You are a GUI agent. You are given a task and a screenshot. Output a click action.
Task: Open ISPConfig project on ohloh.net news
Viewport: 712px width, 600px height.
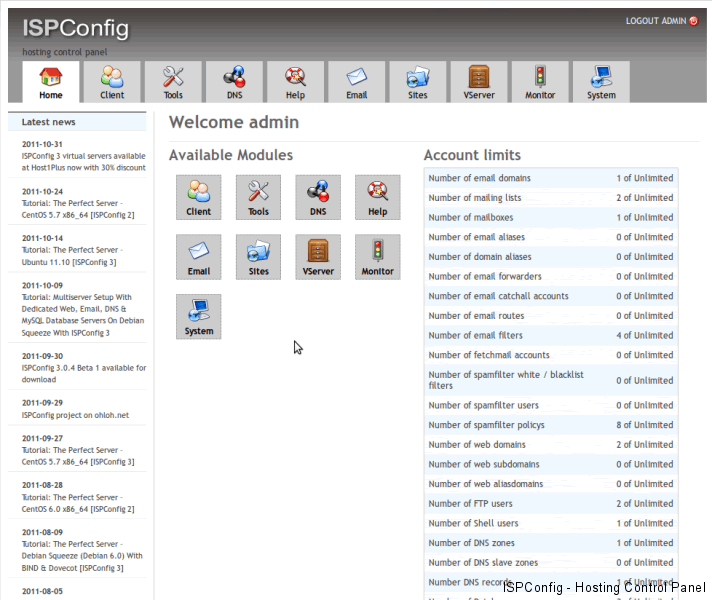point(75,415)
